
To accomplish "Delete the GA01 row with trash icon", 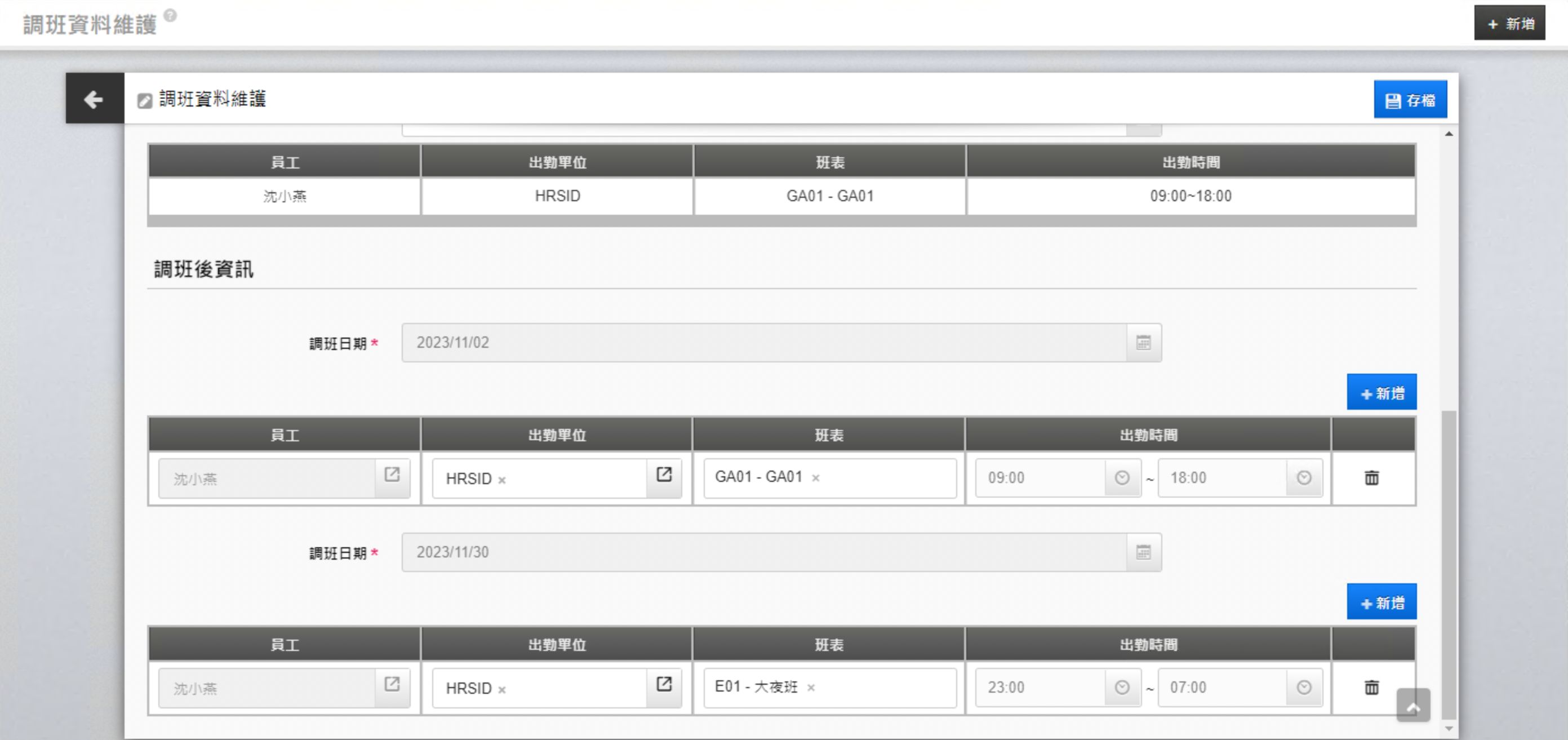I will click(1371, 478).
